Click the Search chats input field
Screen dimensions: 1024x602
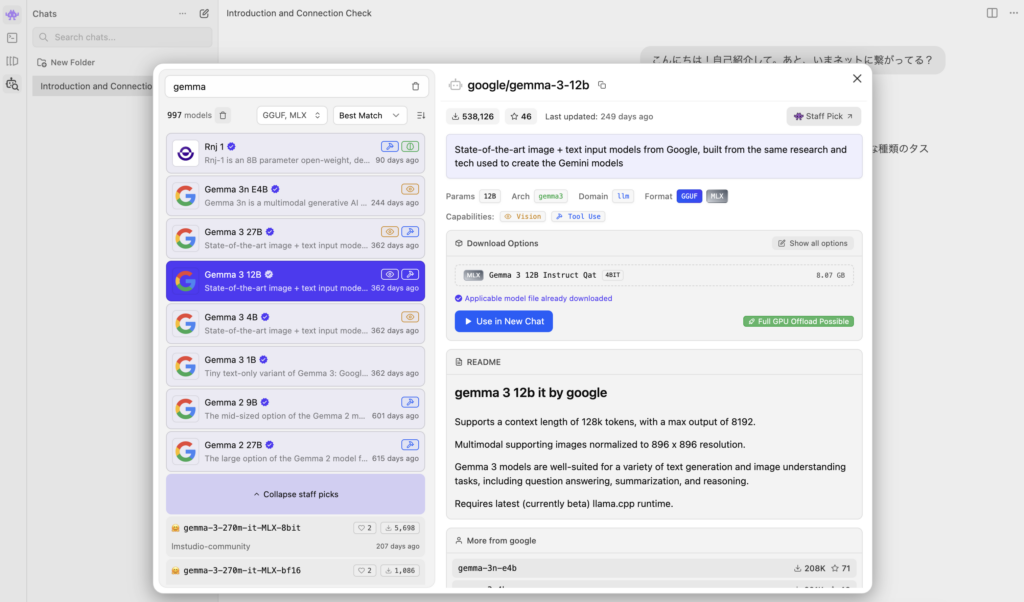[122, 37]
